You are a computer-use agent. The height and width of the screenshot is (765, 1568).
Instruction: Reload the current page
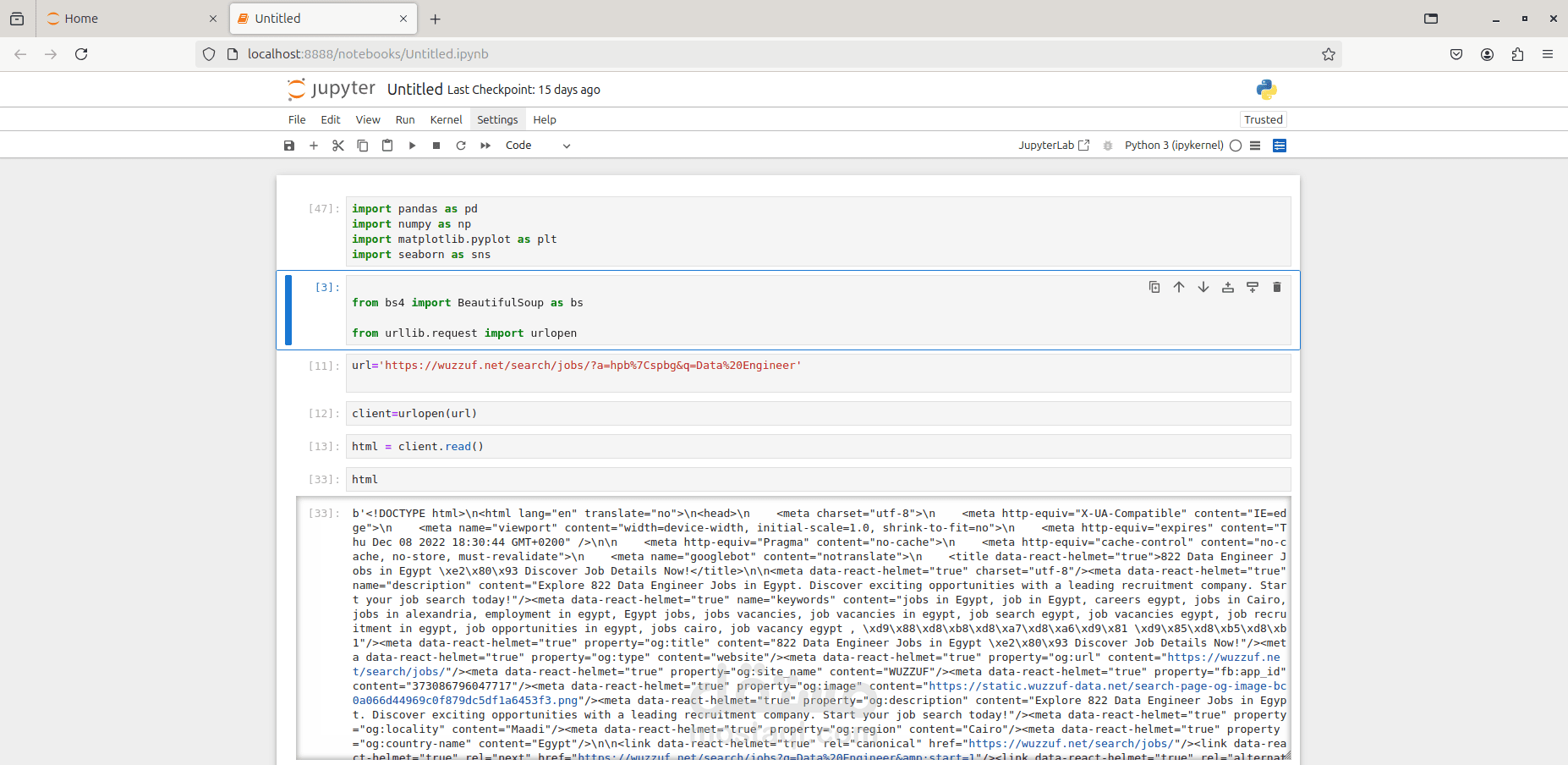click(81, 54)
